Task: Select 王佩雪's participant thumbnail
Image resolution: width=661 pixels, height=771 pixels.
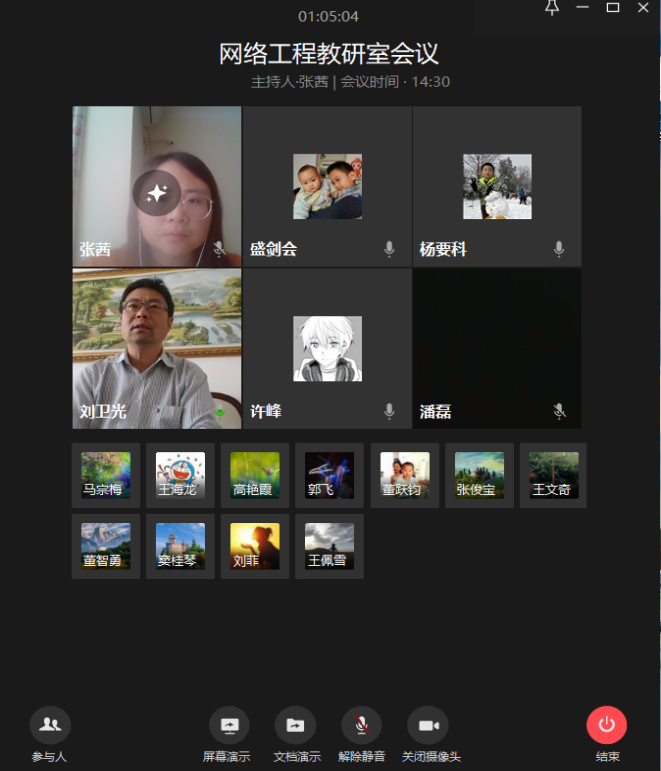Action: (329, 546)
